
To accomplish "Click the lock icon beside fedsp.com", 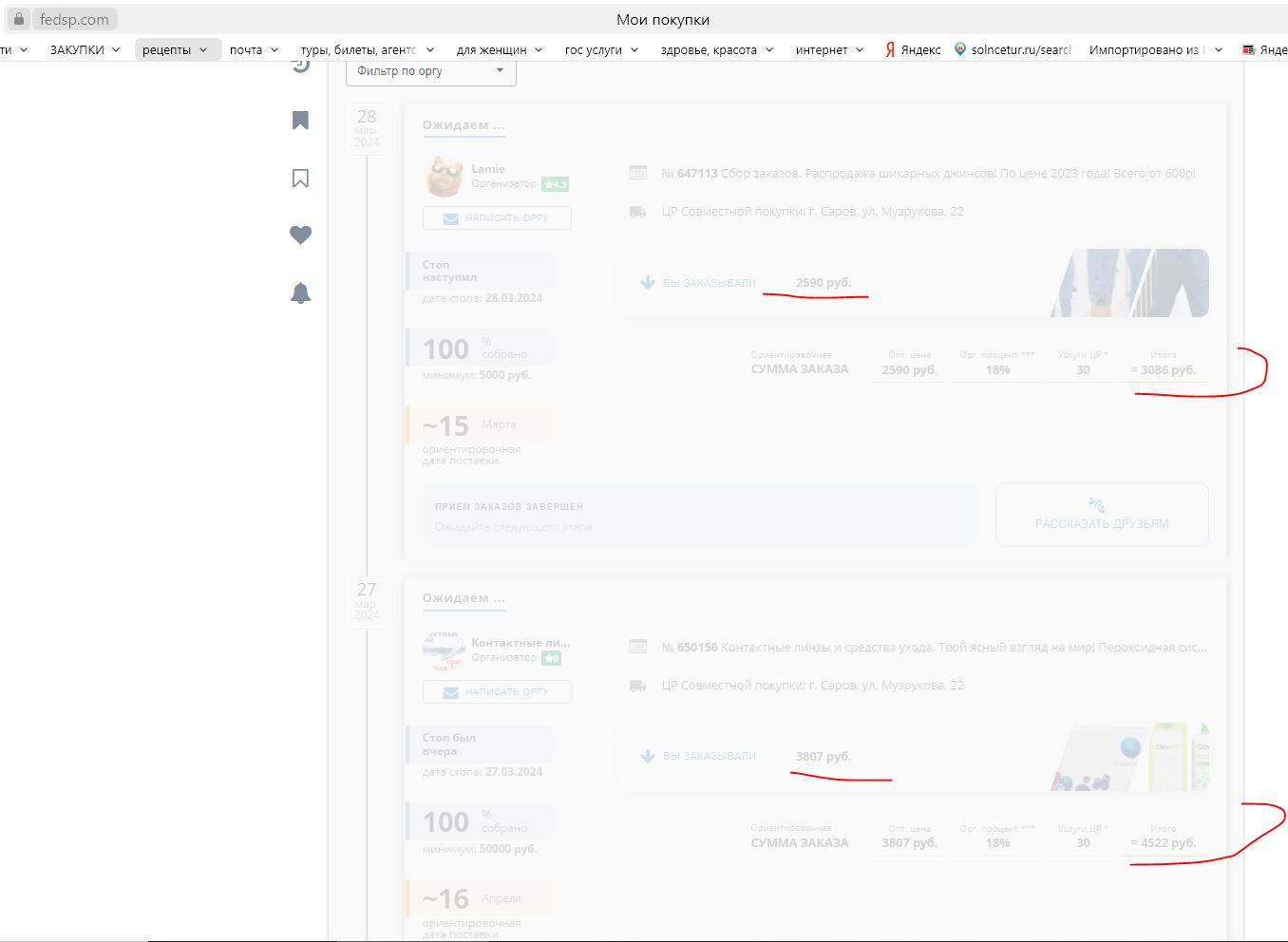I will [x=18, y=19].
